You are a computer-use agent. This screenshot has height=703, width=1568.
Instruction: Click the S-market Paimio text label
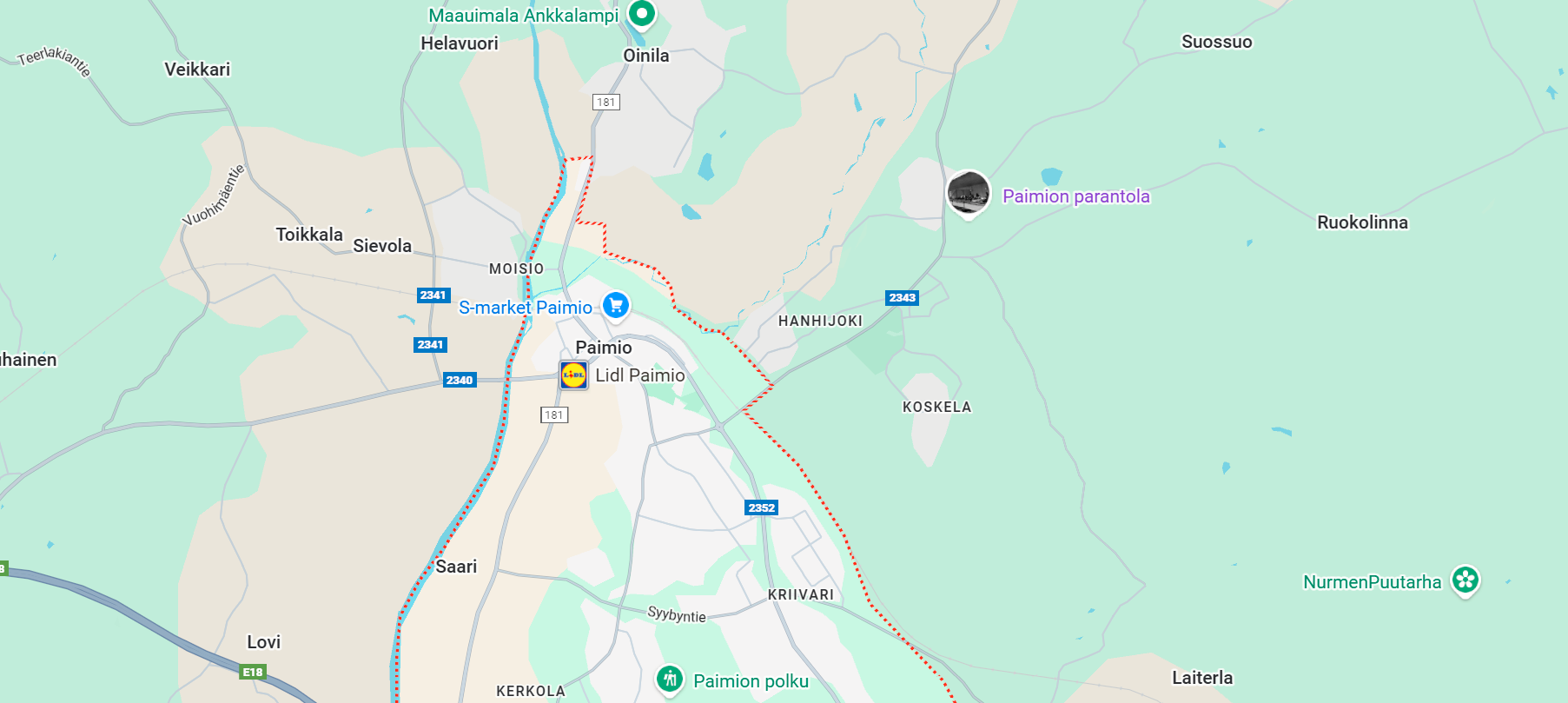click(x=526, y=308)
